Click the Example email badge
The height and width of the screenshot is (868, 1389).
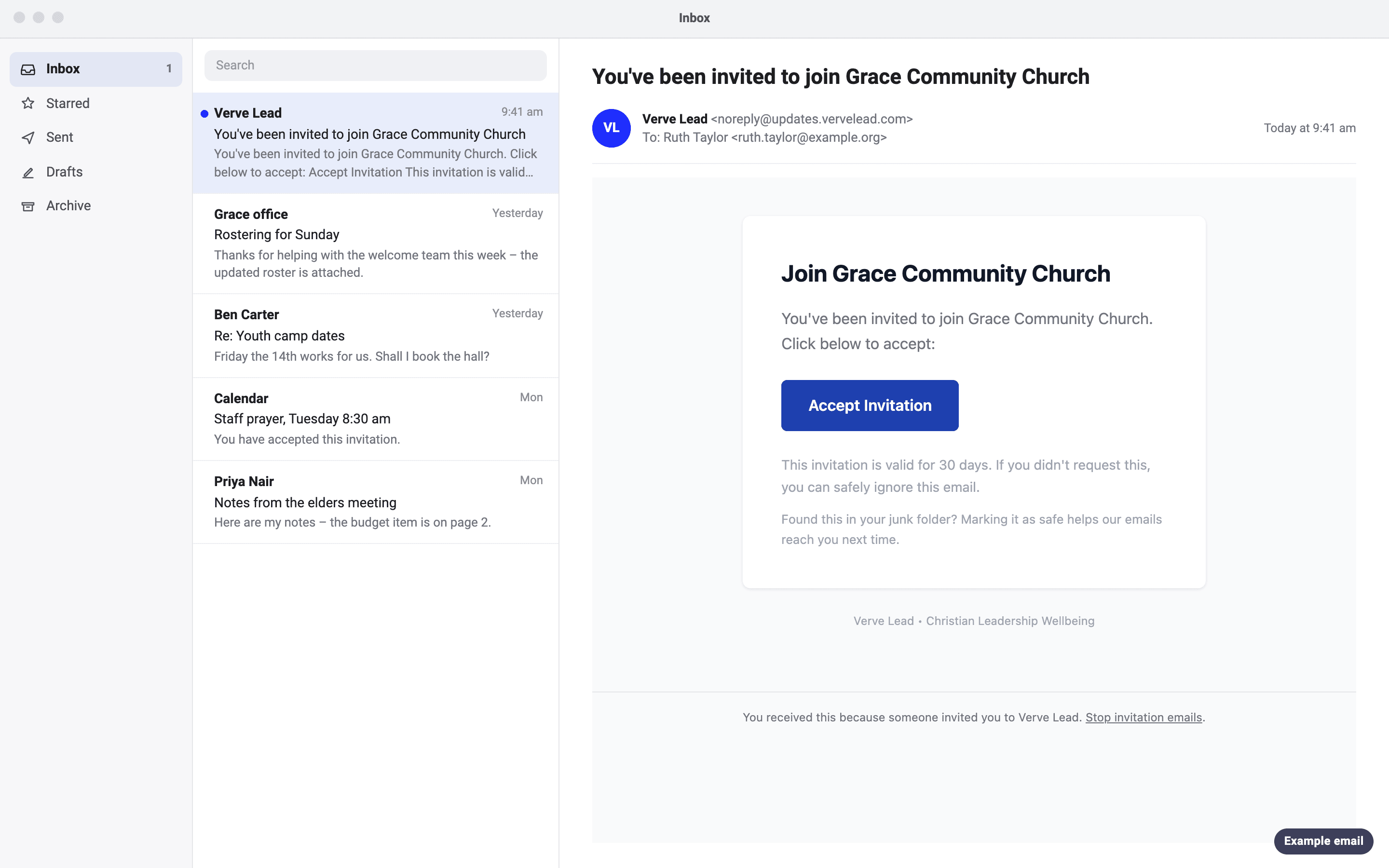(x=1323, y=841)
